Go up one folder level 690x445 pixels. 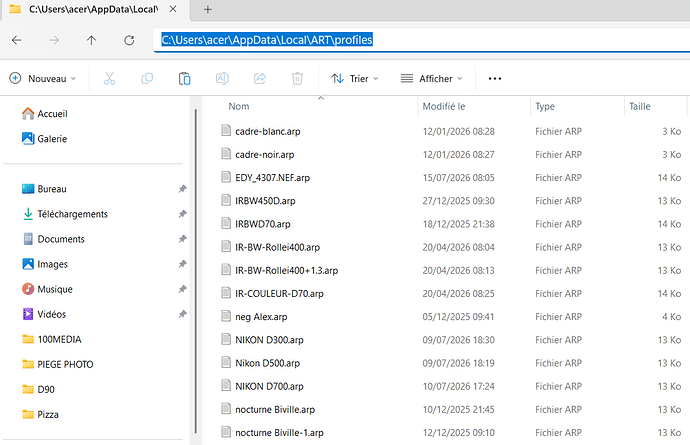coord(91,40)
